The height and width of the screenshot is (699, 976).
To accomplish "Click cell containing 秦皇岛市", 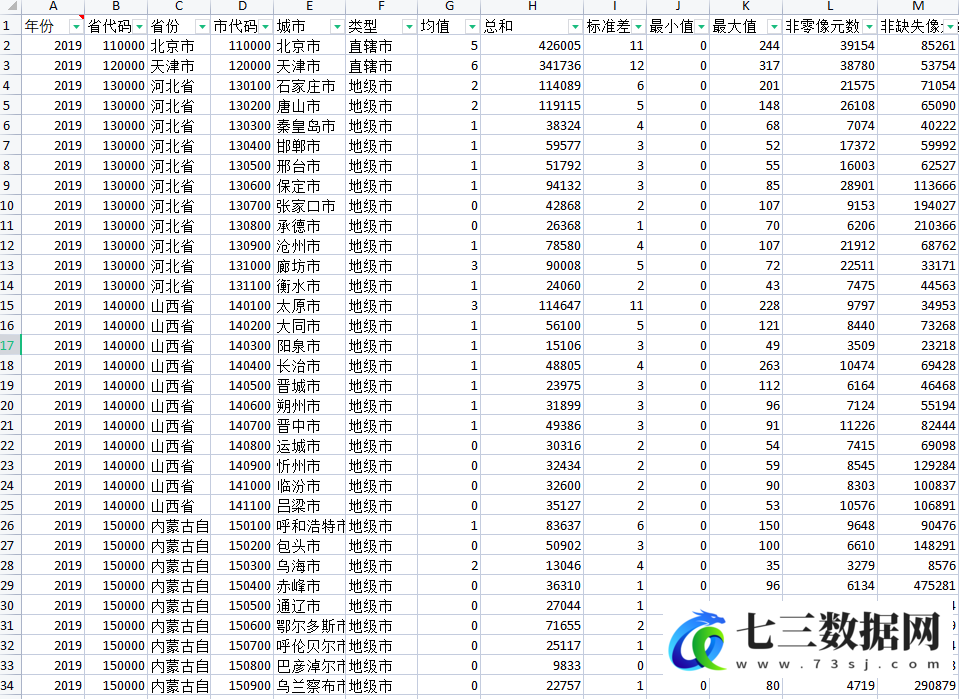I will pos(309,126).
